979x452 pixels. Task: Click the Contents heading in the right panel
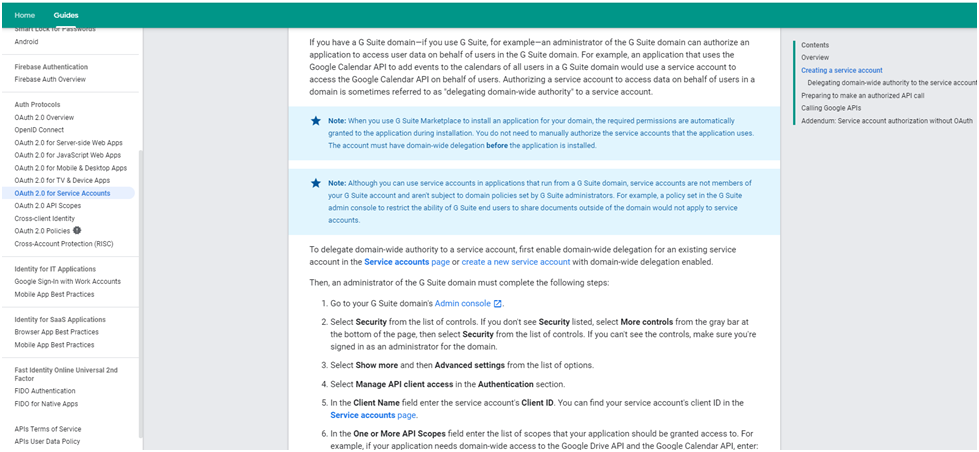815,45
